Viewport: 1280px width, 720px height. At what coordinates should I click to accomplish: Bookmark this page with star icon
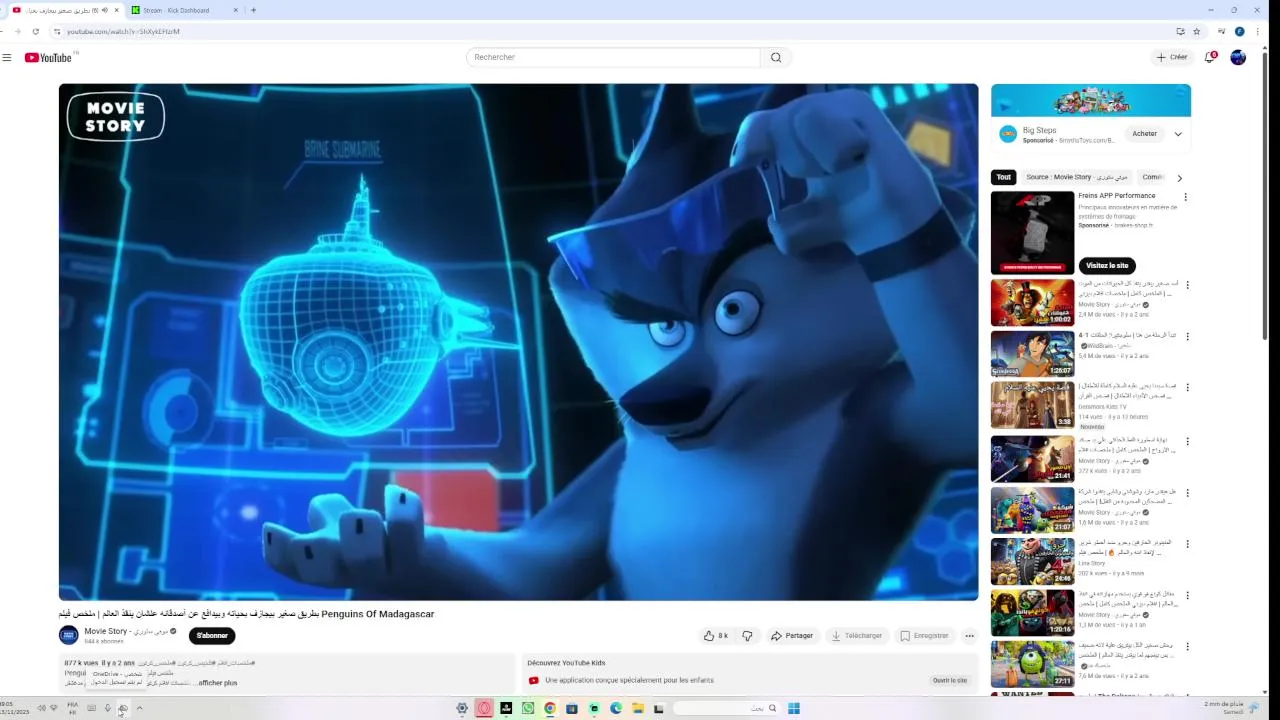tap(1196, 31)
